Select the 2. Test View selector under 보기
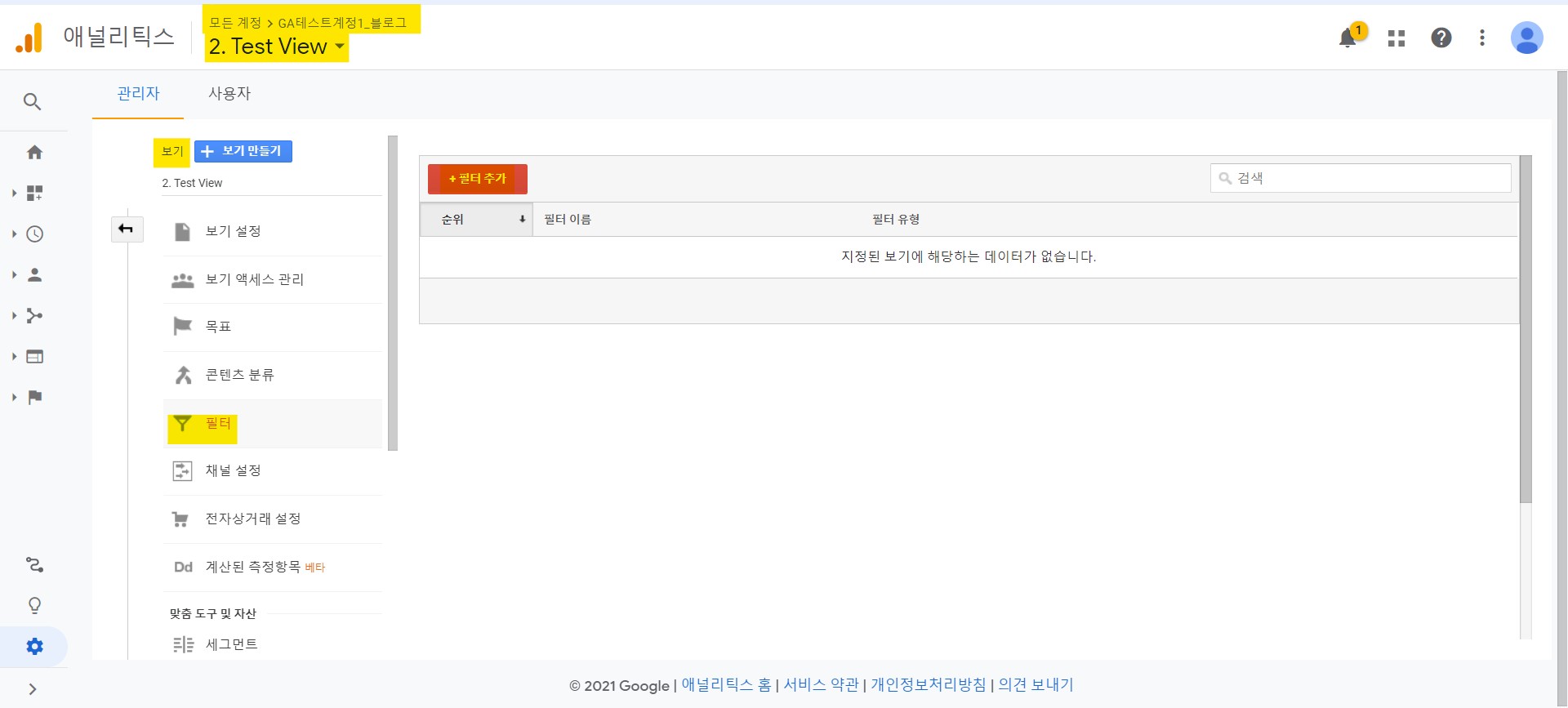1568x708 pixels. pos(272,183)
